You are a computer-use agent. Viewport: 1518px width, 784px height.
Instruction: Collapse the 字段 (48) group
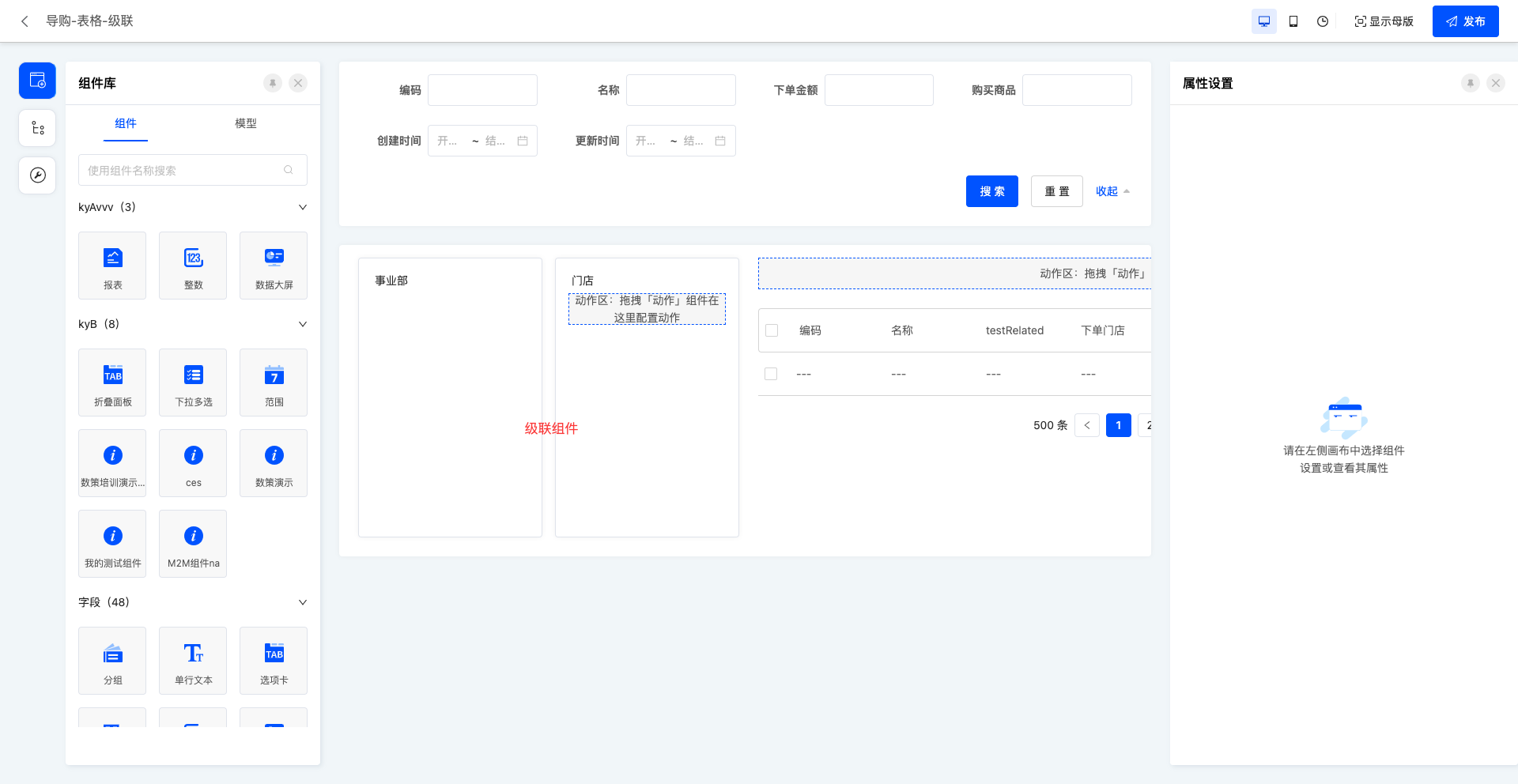[301, 602]
